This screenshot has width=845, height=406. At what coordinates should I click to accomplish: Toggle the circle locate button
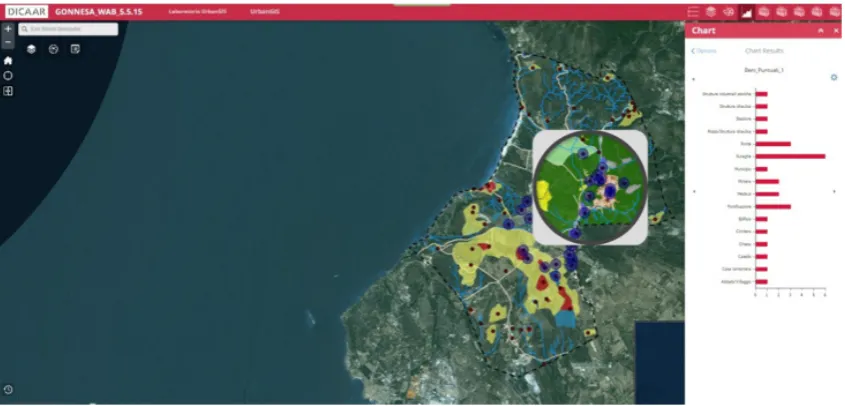pos(8,75)
